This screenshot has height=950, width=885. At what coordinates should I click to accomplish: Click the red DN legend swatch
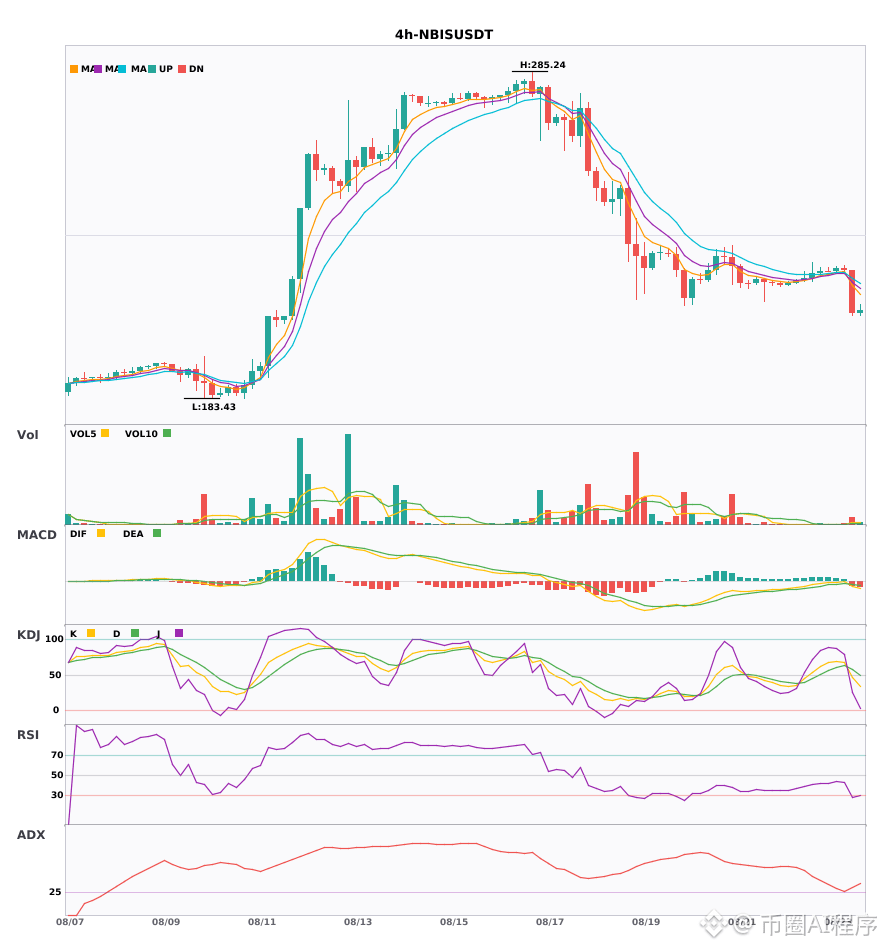[182, 69]
